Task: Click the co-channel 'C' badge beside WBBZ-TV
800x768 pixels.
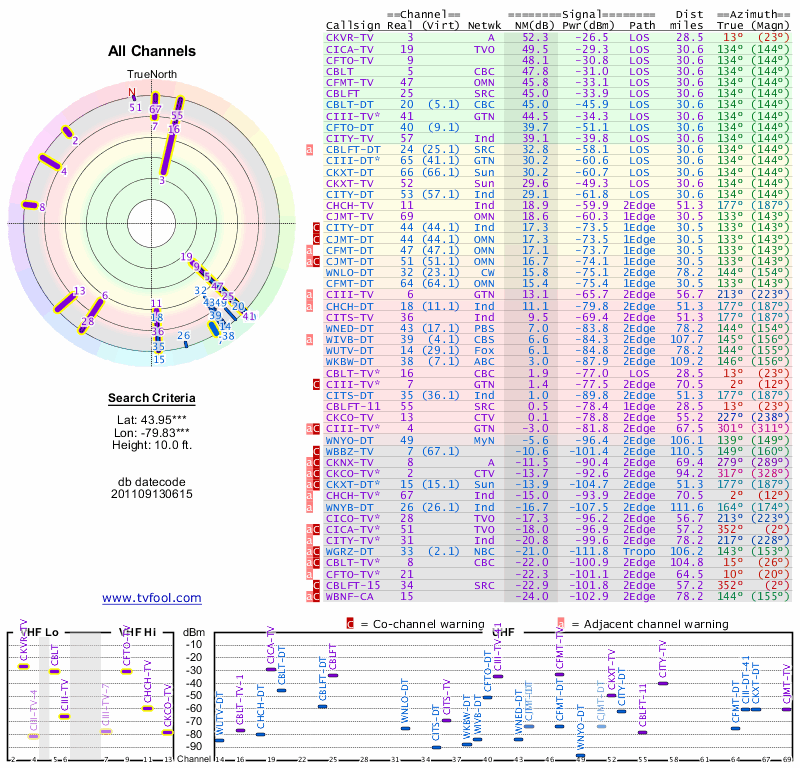Action: coord(316,451)
